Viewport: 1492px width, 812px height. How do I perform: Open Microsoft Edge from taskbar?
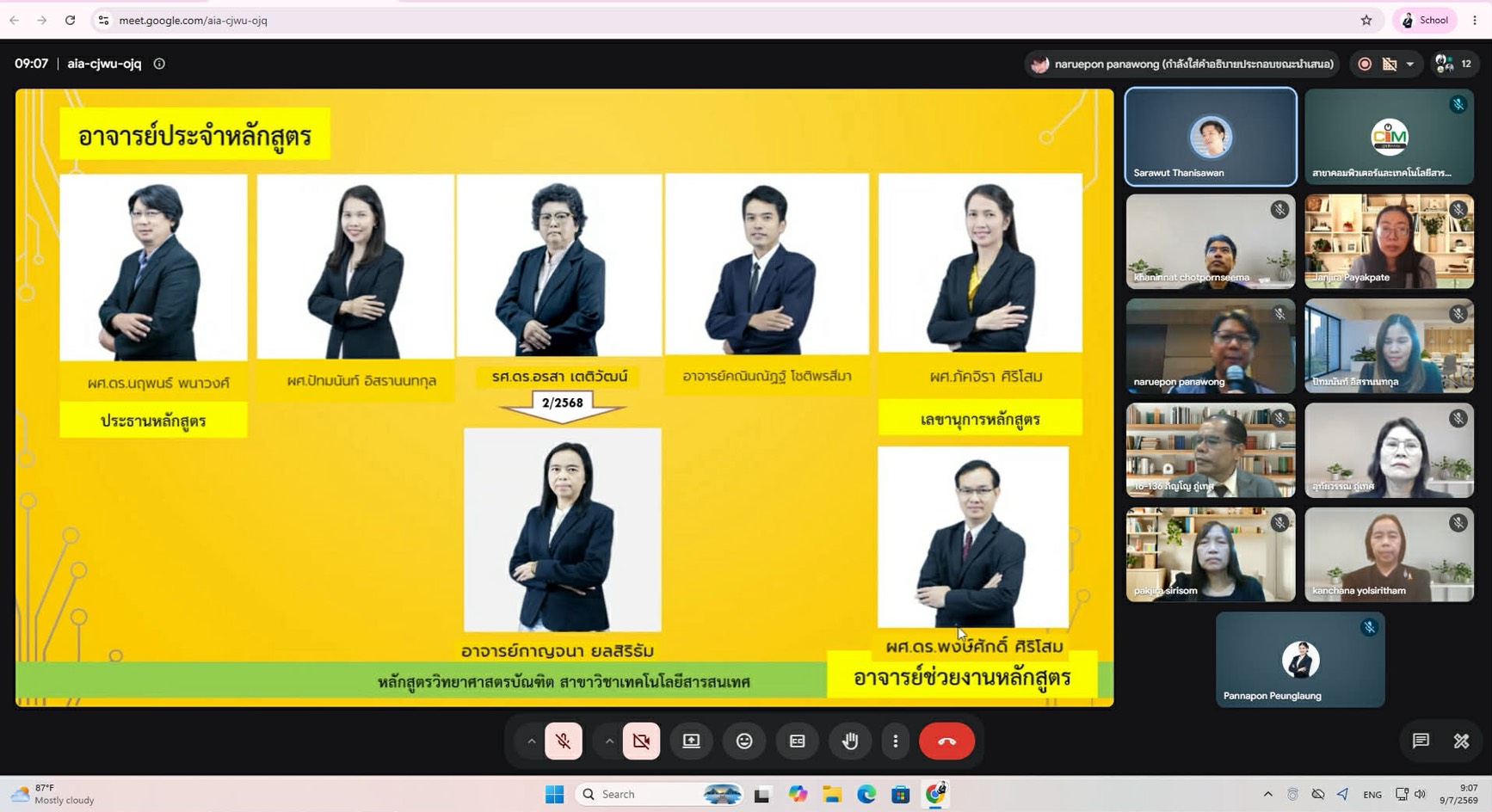click(866, 794)
